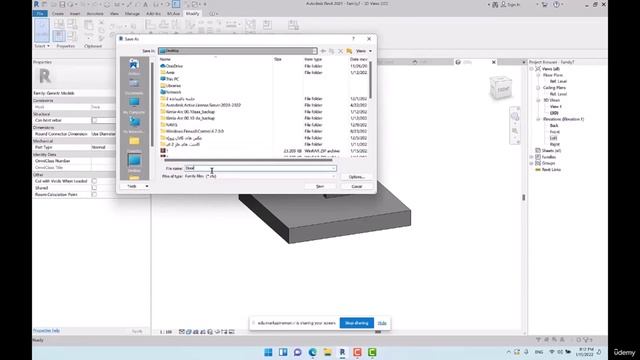Viewport: 640px width, 360px height.
Task: Click the Save button in Save As dialog
Action: pos(320,186)
